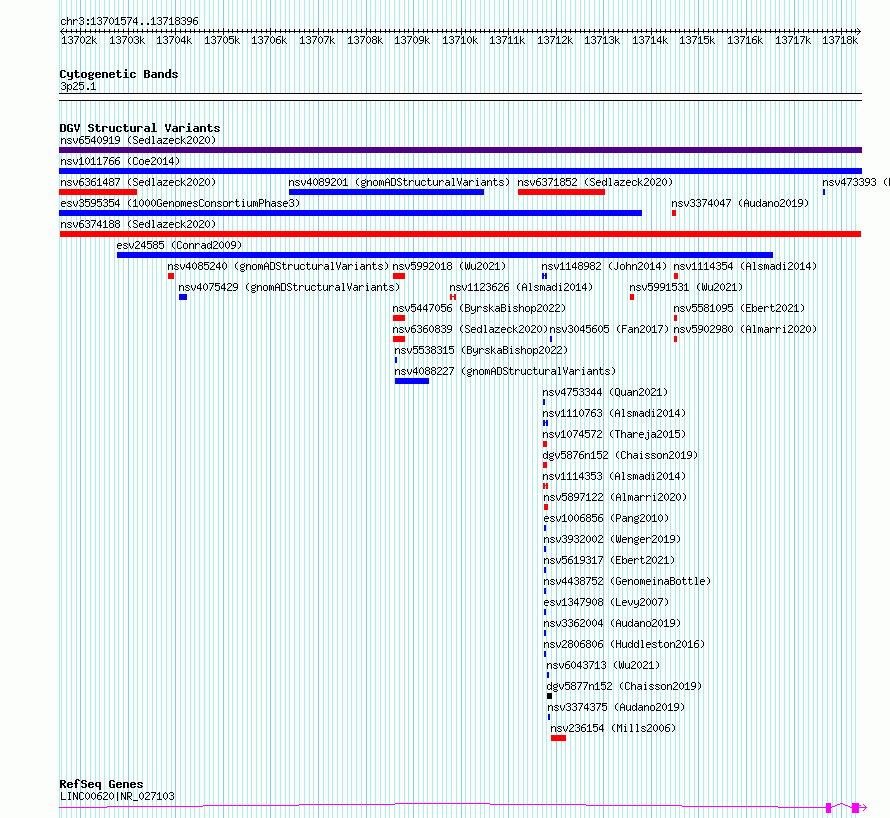
Task: Open nsv236154 (Mills2006) variant
Action: coord(613,728)
